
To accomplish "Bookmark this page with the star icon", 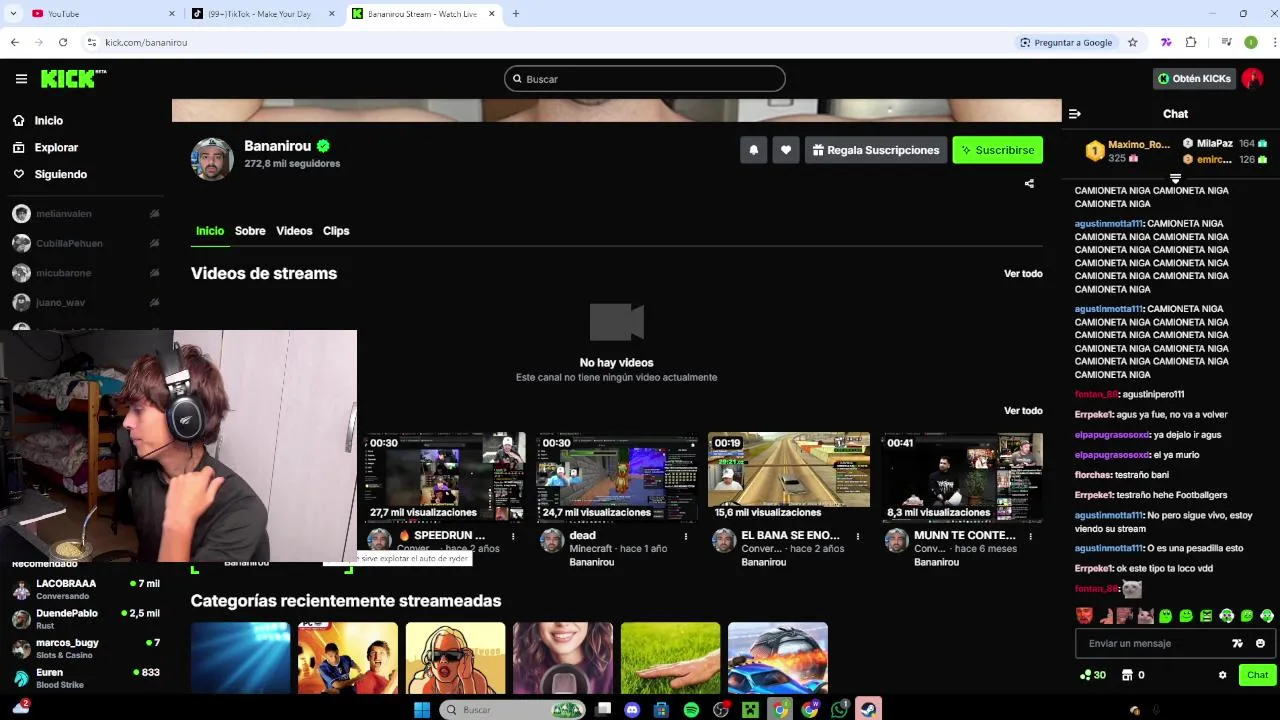I will coord(1132,42).
